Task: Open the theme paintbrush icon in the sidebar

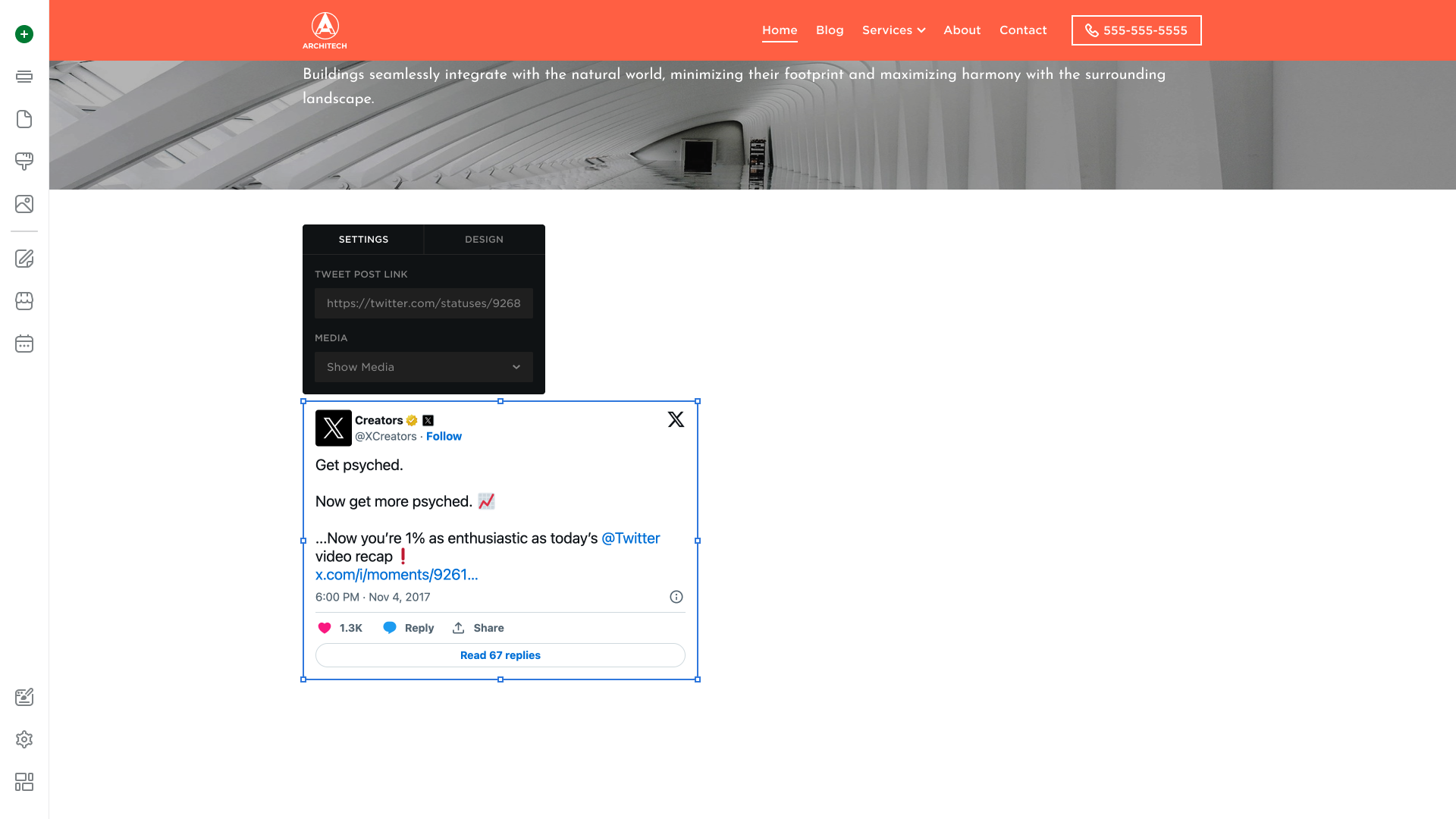Action: click(x=24, y=162)
